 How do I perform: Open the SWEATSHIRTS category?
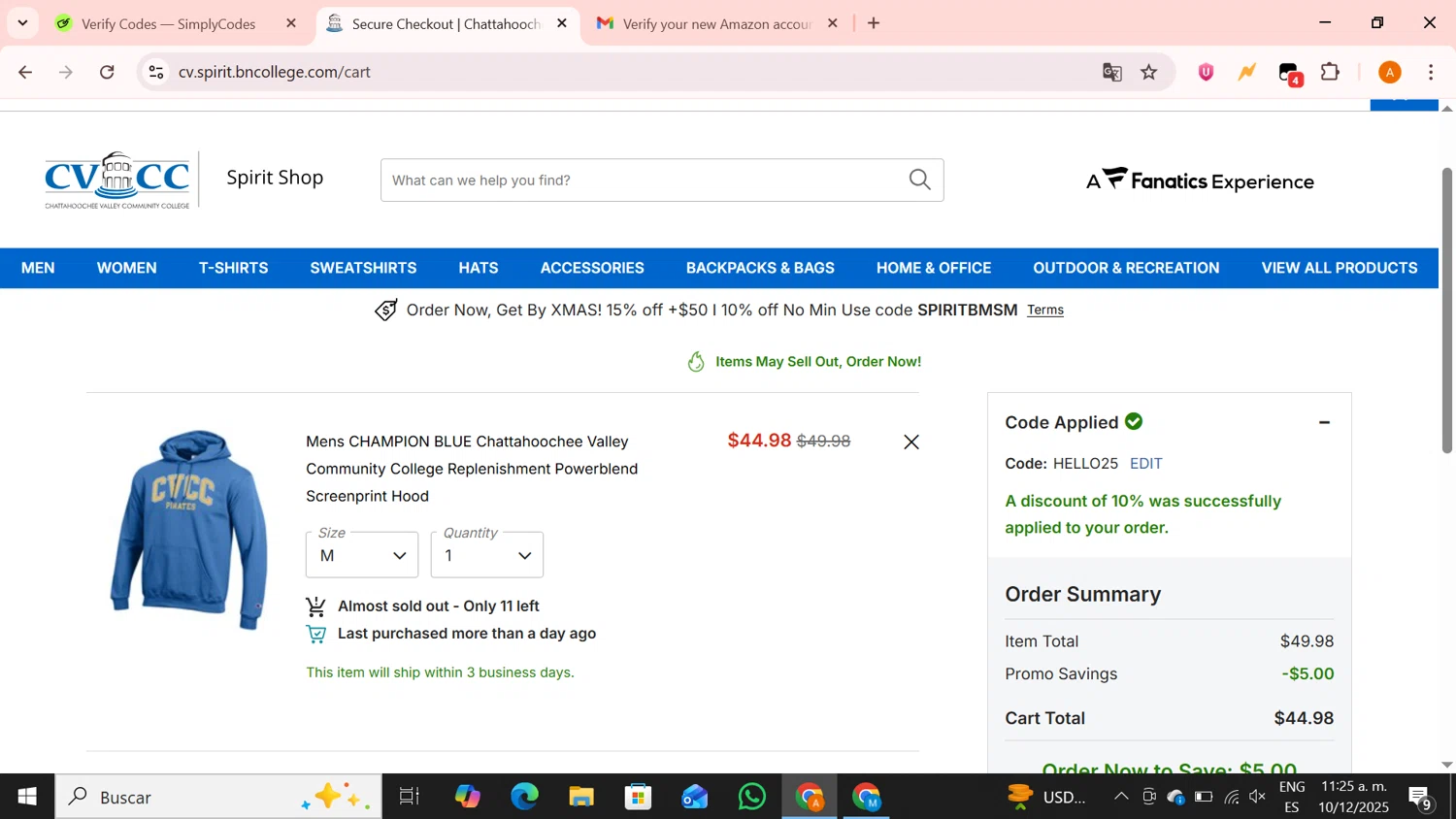(363, 268)
